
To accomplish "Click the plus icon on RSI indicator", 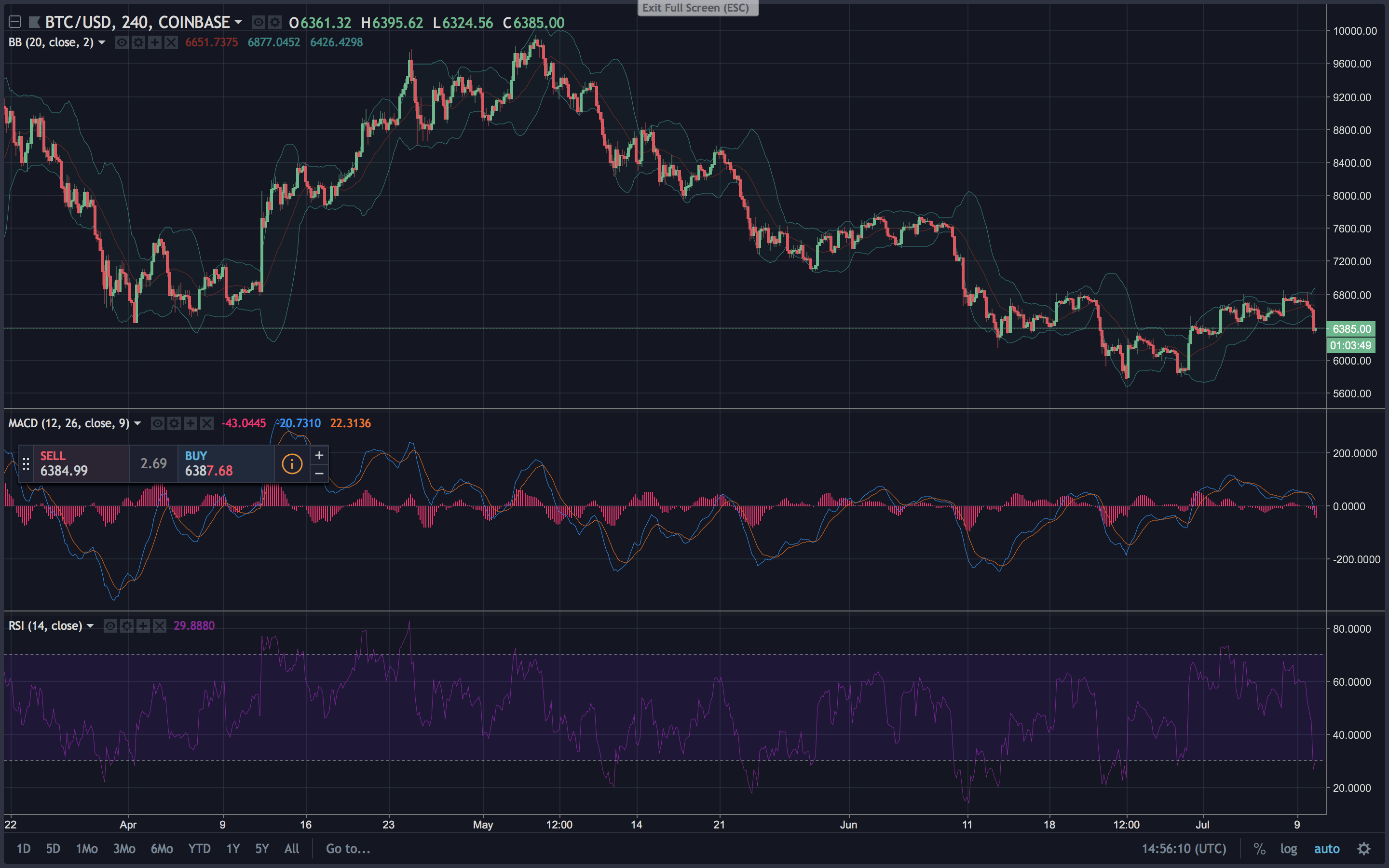I will point(144,626).
